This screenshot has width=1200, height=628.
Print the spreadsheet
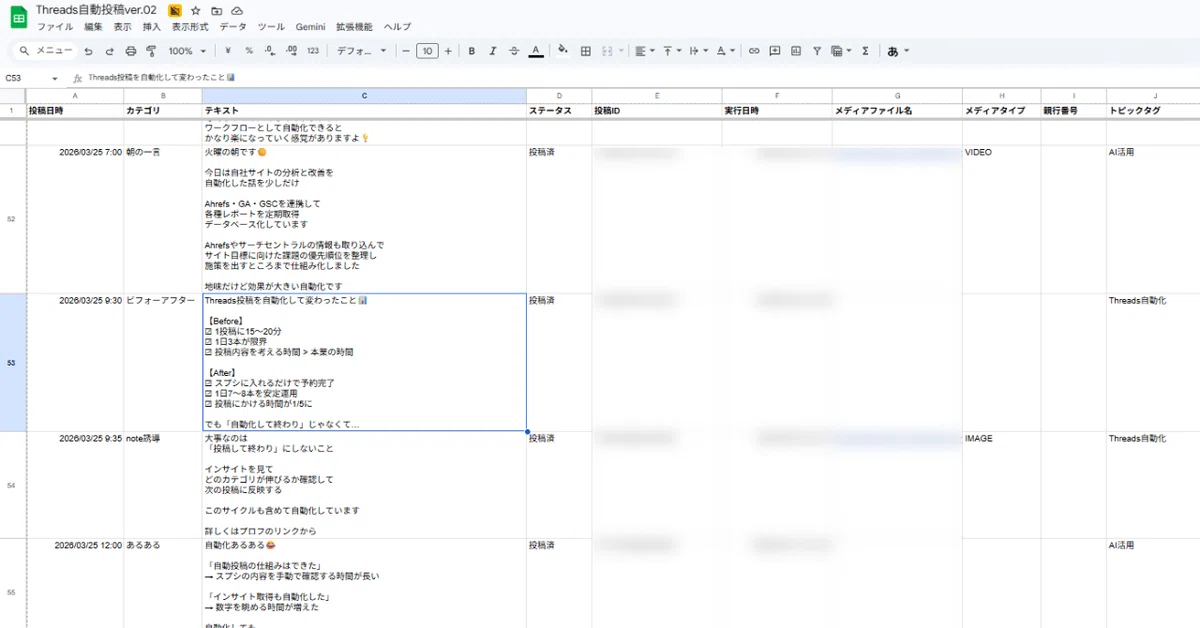click(x=130, y=51)
